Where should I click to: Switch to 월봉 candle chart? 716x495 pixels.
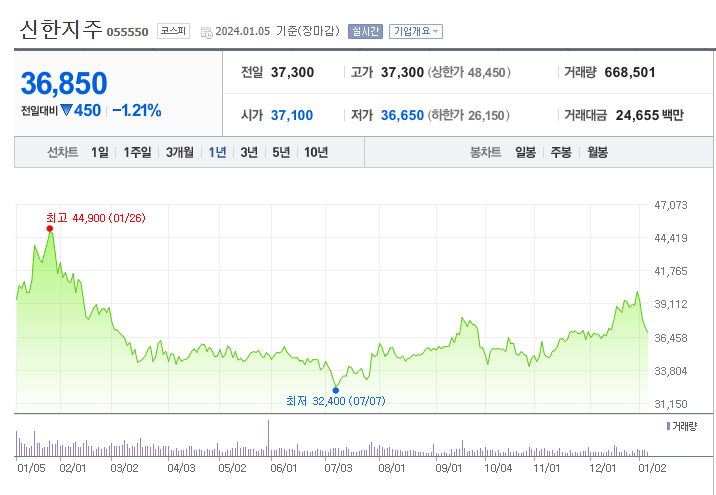click(597, 152)
